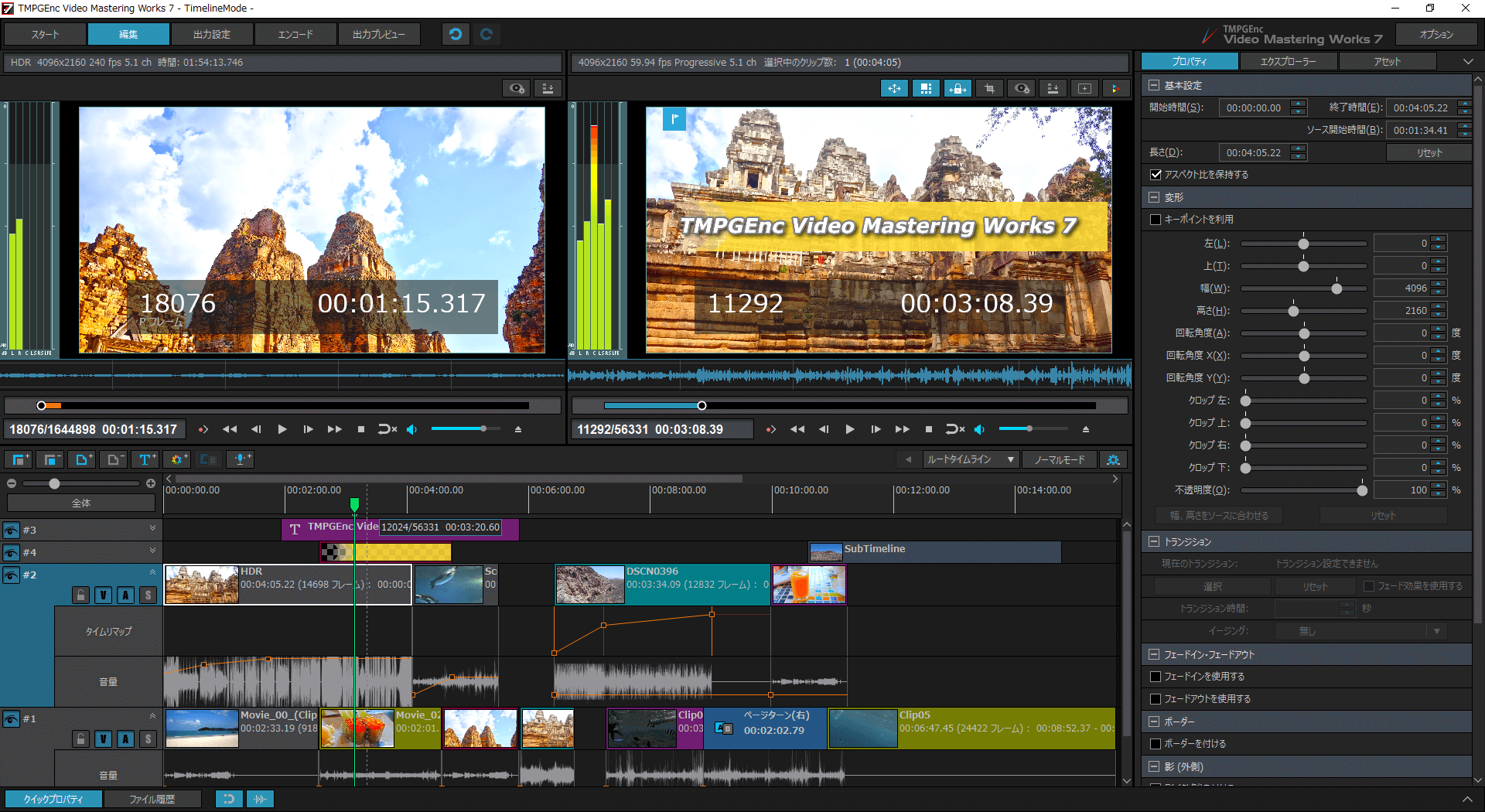Screen dimensions: 1485x812
Task: Switch to the エクスプローラー tab
Action: [x=1288, y=61]
